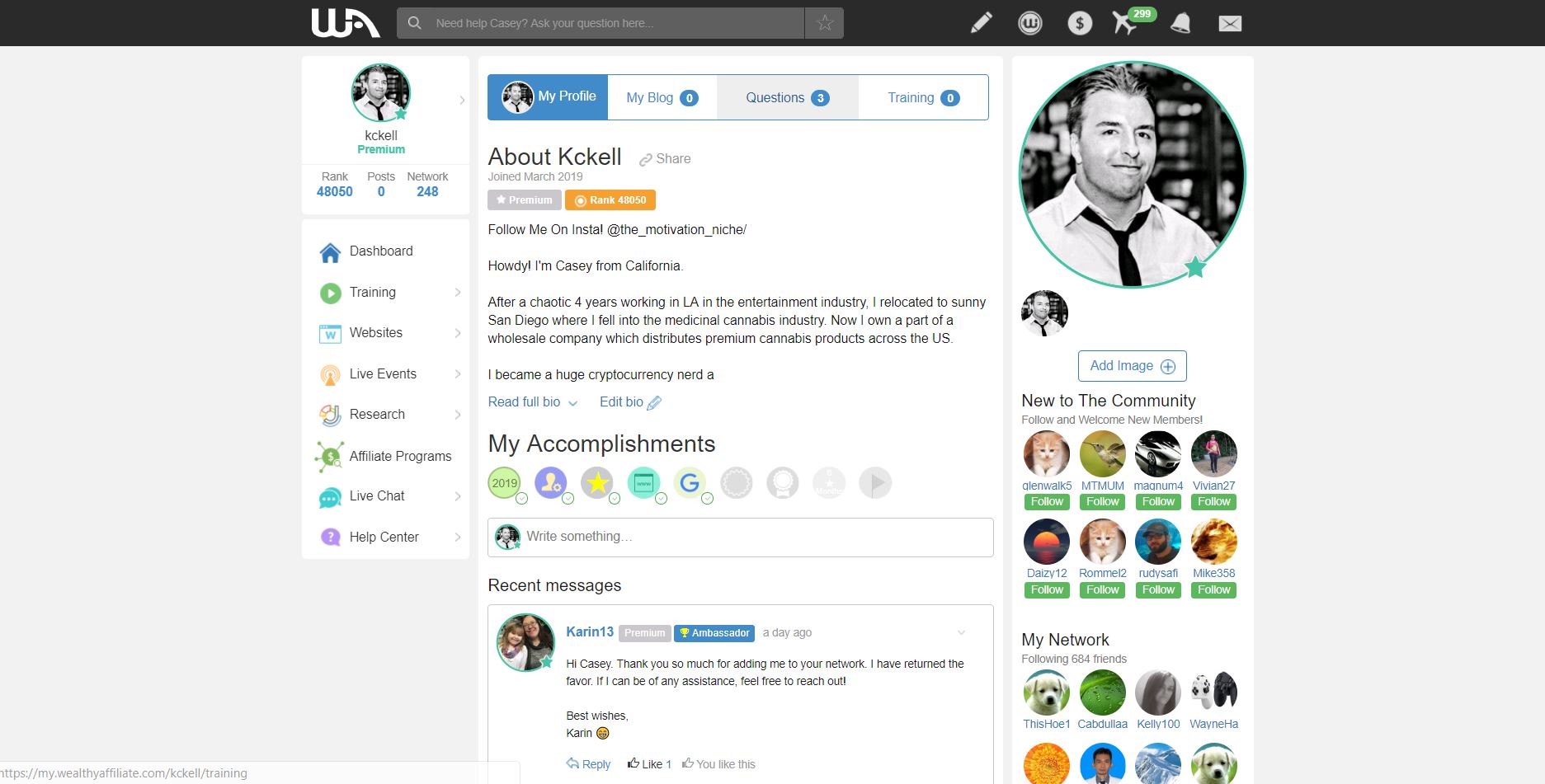Open Karin13's profile name link

tap(590, 632)
